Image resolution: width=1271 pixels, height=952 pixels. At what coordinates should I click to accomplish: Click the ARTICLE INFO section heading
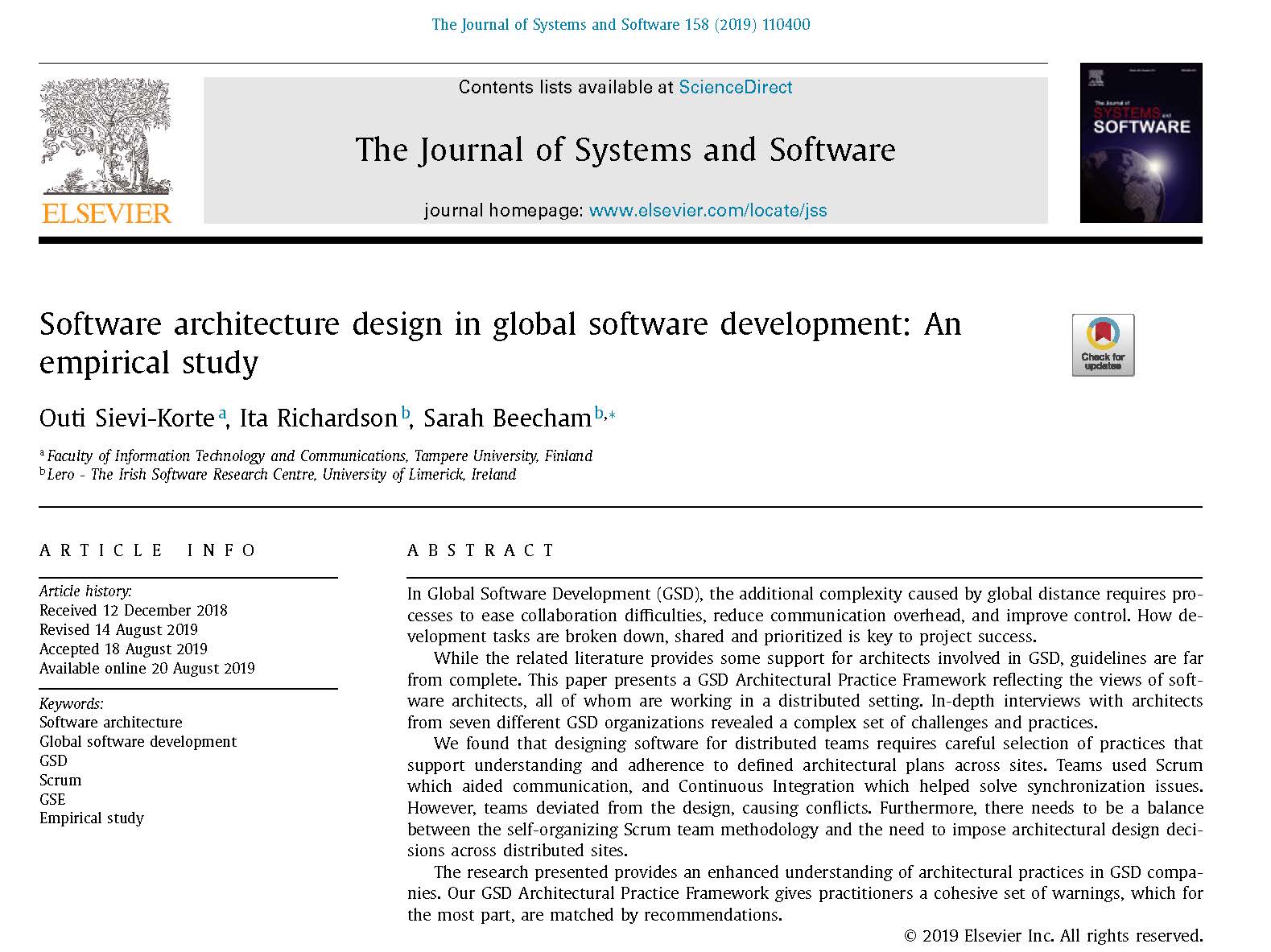[148, 550]
